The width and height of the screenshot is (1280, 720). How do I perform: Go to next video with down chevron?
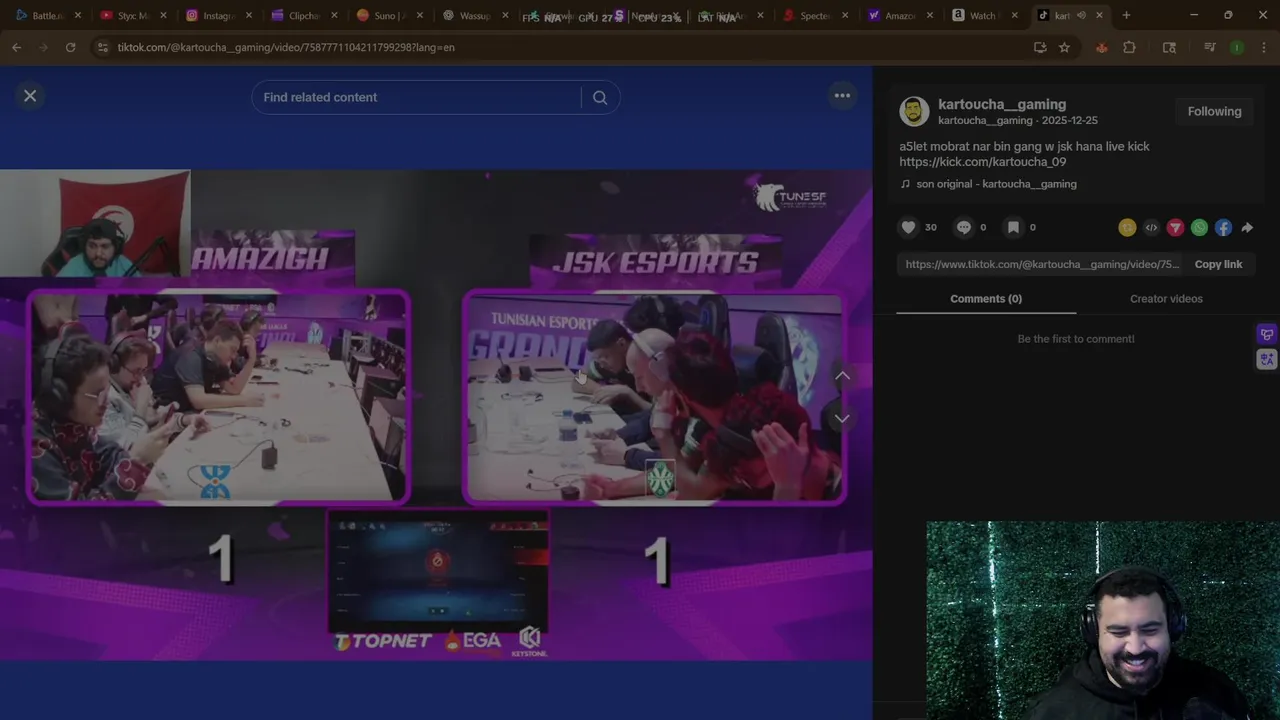[x=842, y=418]
